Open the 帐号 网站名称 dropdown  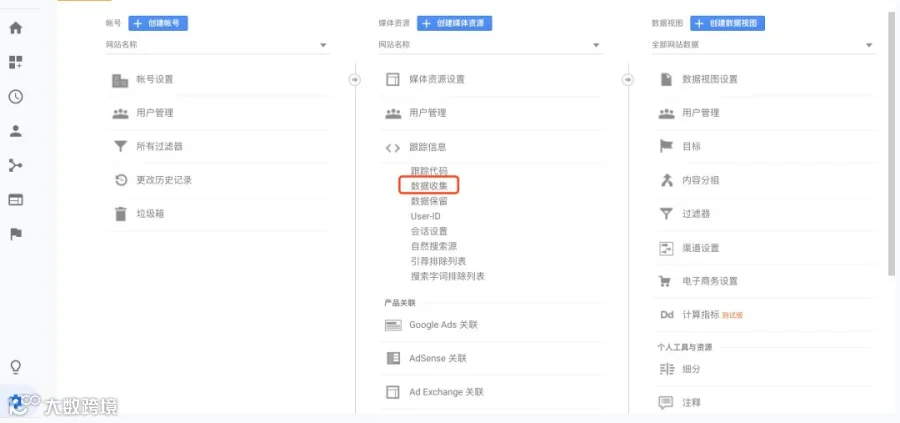[216, 45]
